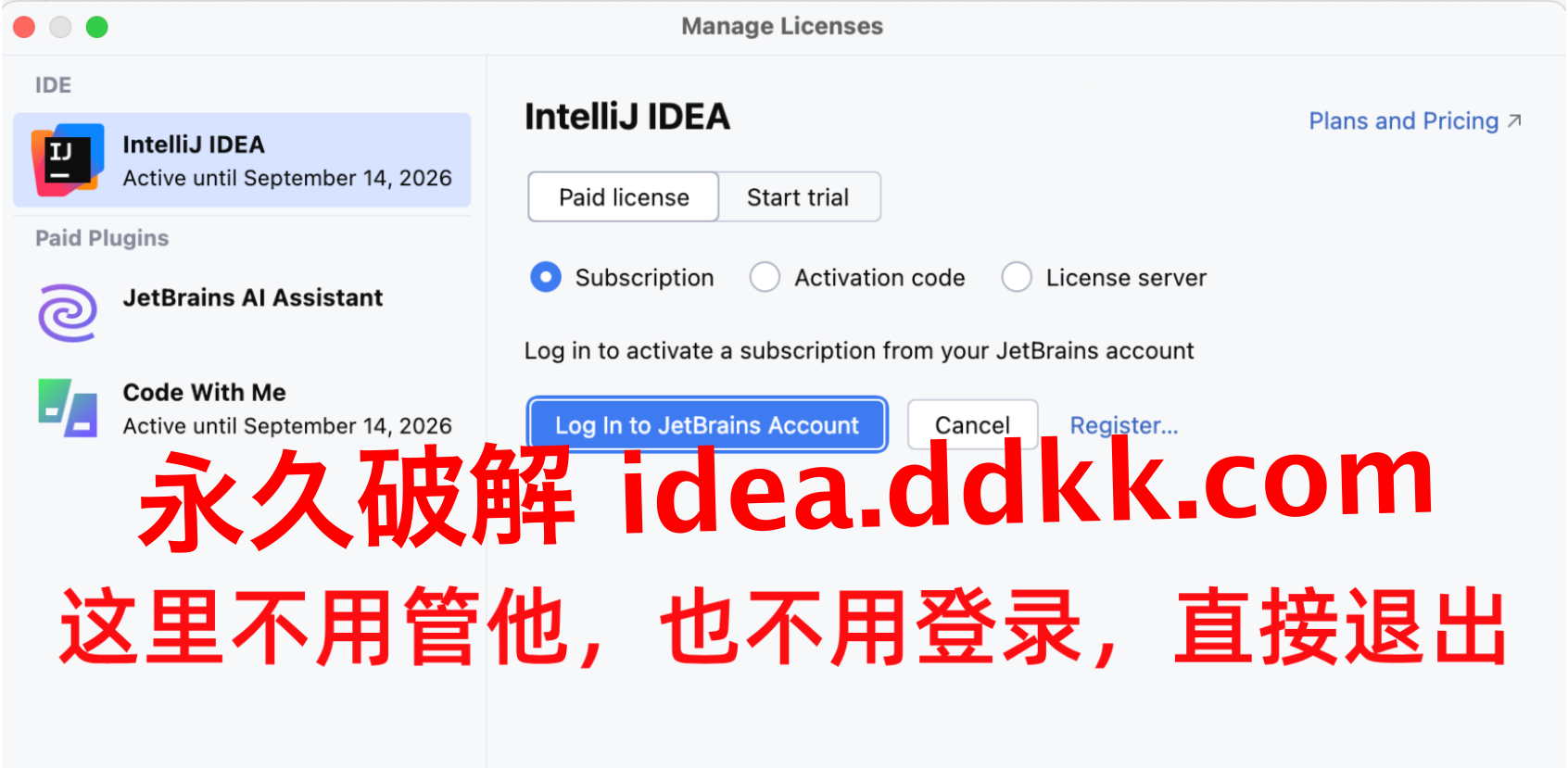Click the Cancel button
Image resolution: width=1568 pixels, height=768 pixels.
[x=972, y=424]
